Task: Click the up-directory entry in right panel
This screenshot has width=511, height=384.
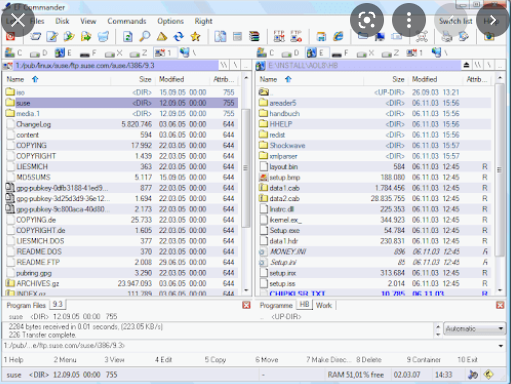Action: [375, 92]
